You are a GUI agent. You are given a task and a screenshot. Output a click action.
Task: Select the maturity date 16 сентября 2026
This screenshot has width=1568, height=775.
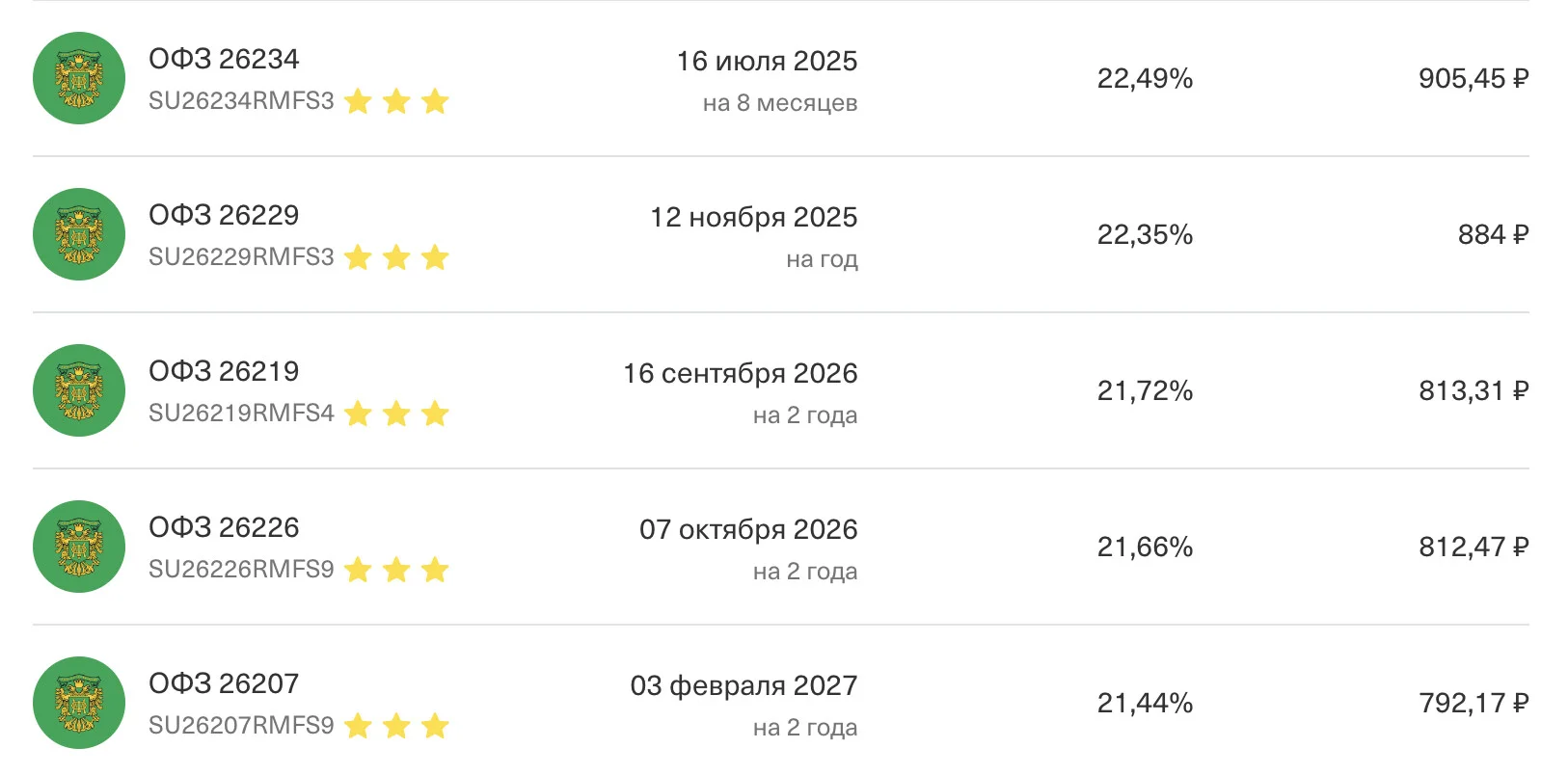(x=741, y=374)
